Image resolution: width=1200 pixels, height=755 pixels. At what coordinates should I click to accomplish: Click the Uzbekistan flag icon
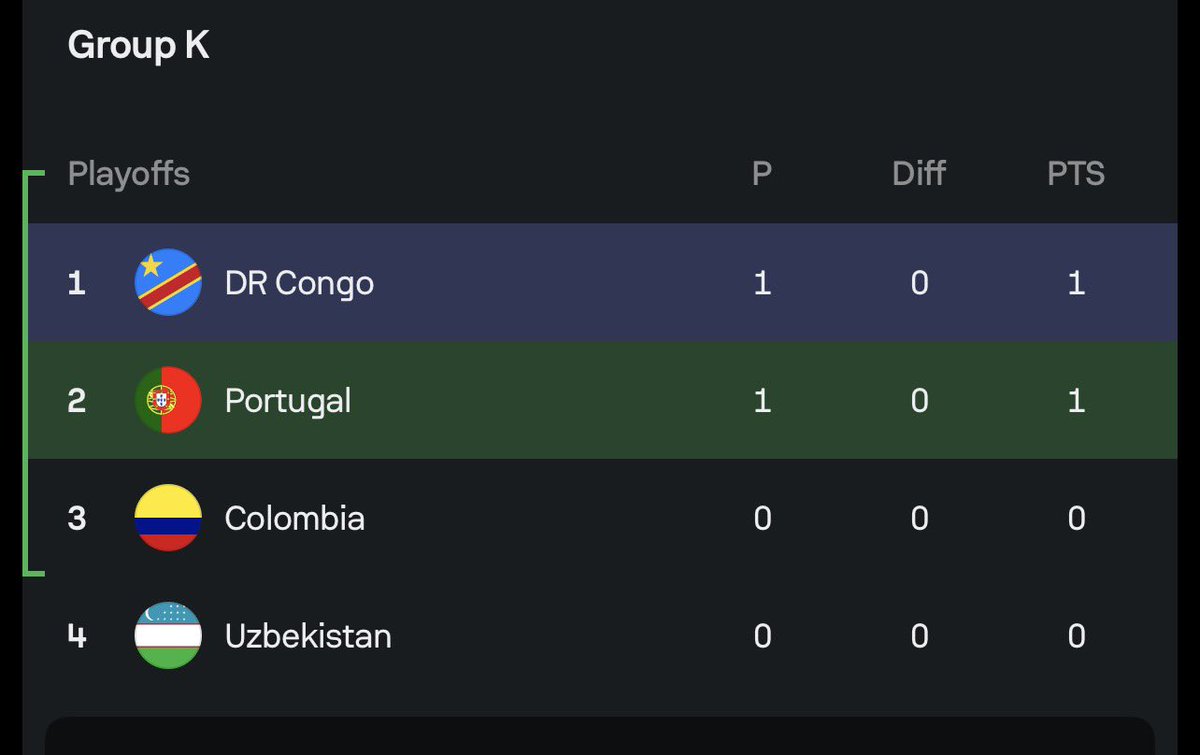coord(168,636)
